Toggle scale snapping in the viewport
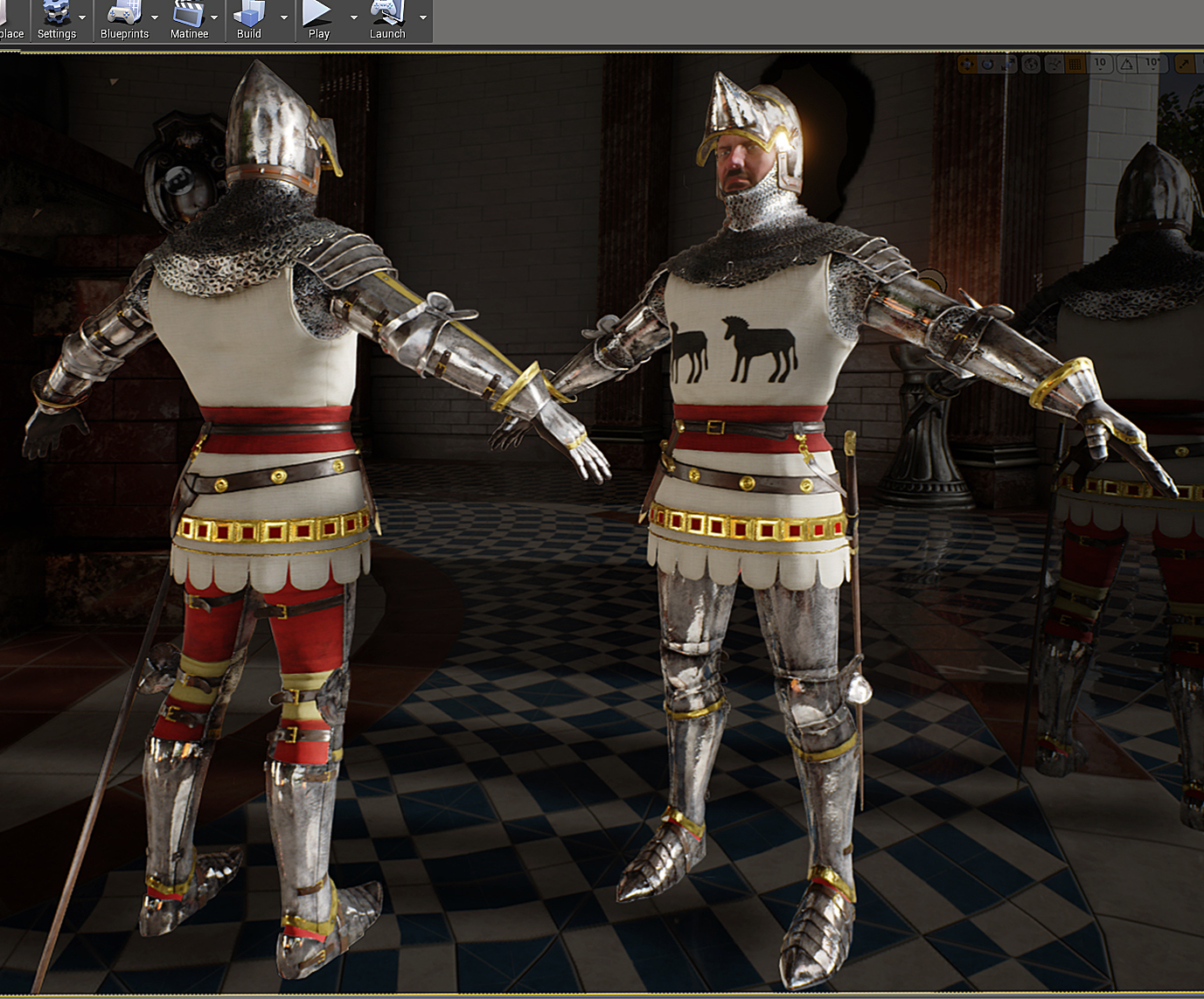Image resolution: width=1204 pixels, height=999 pixels. point(1185,64)
